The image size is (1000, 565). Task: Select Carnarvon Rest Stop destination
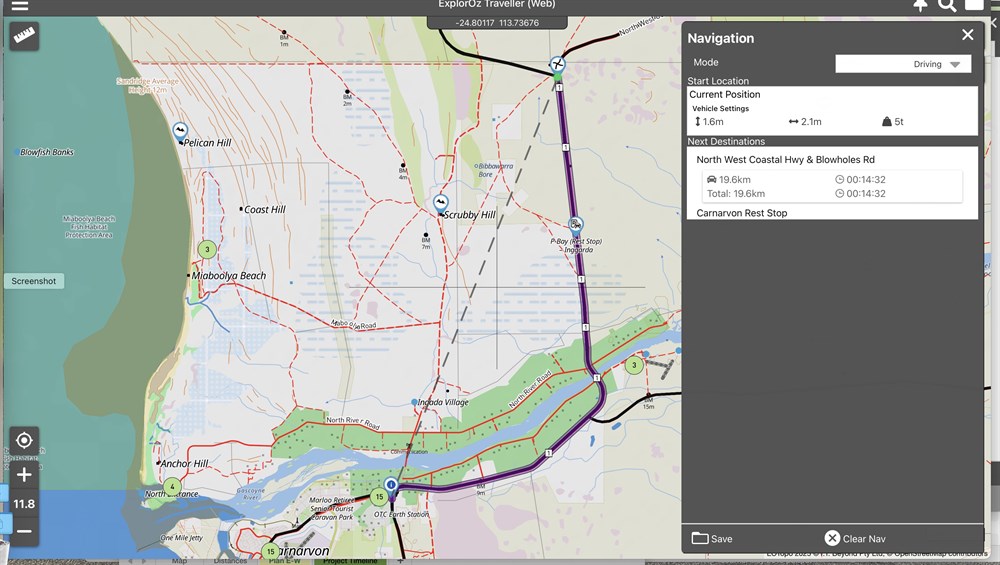click(x=742, y=213)
